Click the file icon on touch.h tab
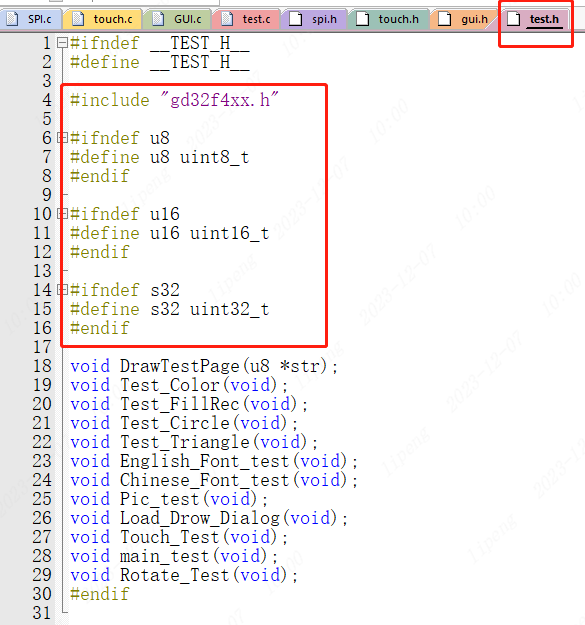 point(362,19)
